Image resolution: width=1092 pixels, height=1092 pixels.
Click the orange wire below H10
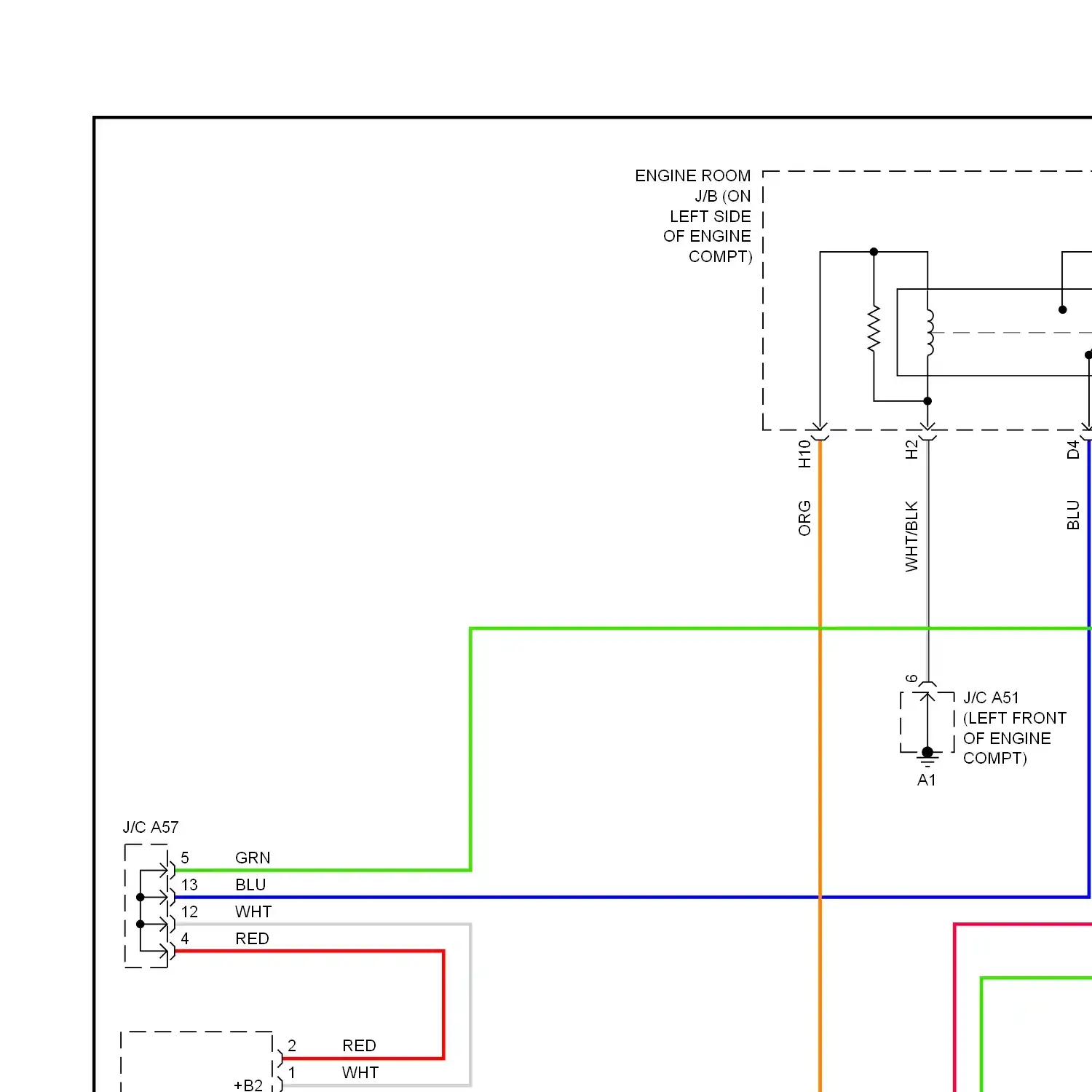pyautogui.click(x=820, y=764)
